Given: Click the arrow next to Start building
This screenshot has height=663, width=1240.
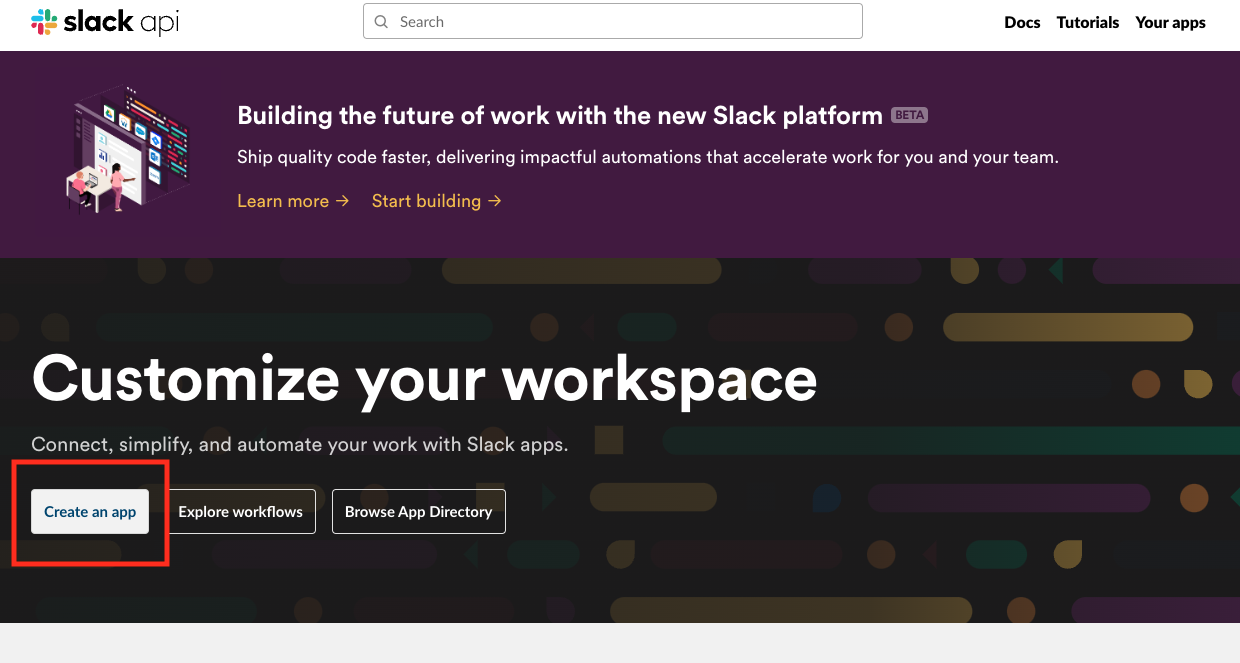Looking at the screenshot, I should click(496, 201).
